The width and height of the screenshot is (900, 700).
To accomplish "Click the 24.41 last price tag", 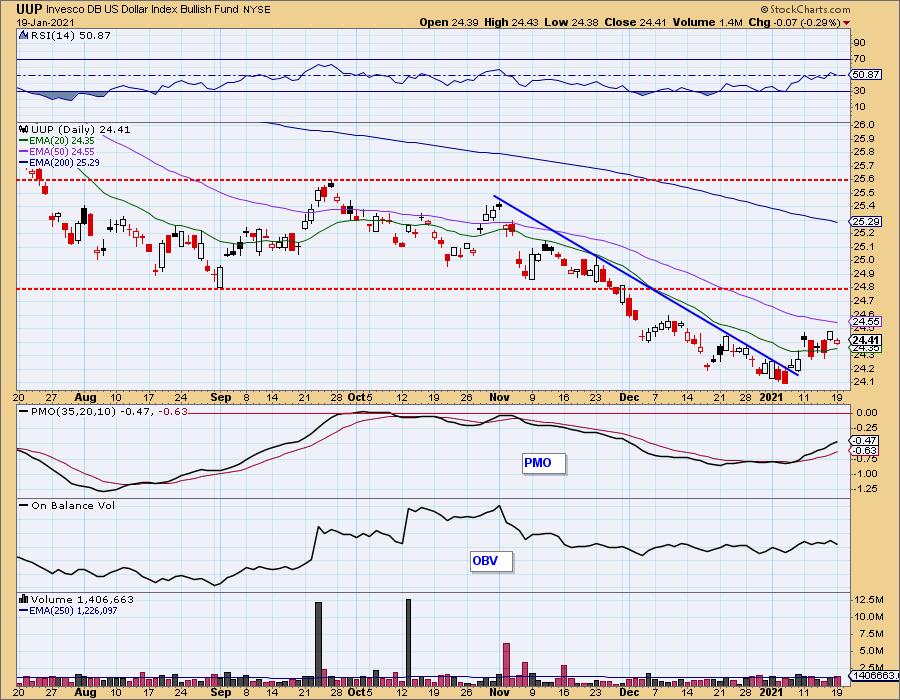I will (867, 340).
